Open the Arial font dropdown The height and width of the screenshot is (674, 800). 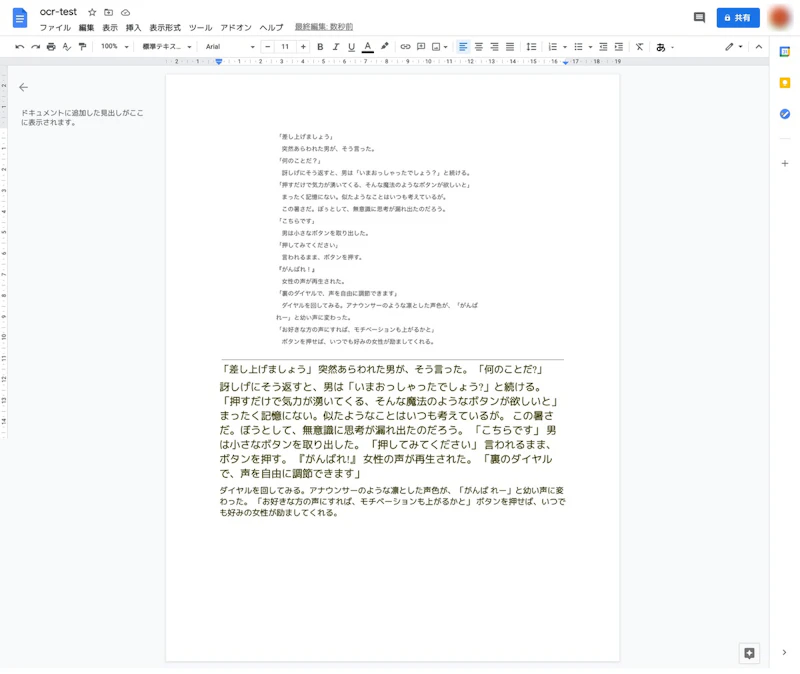tap(228, 47)
